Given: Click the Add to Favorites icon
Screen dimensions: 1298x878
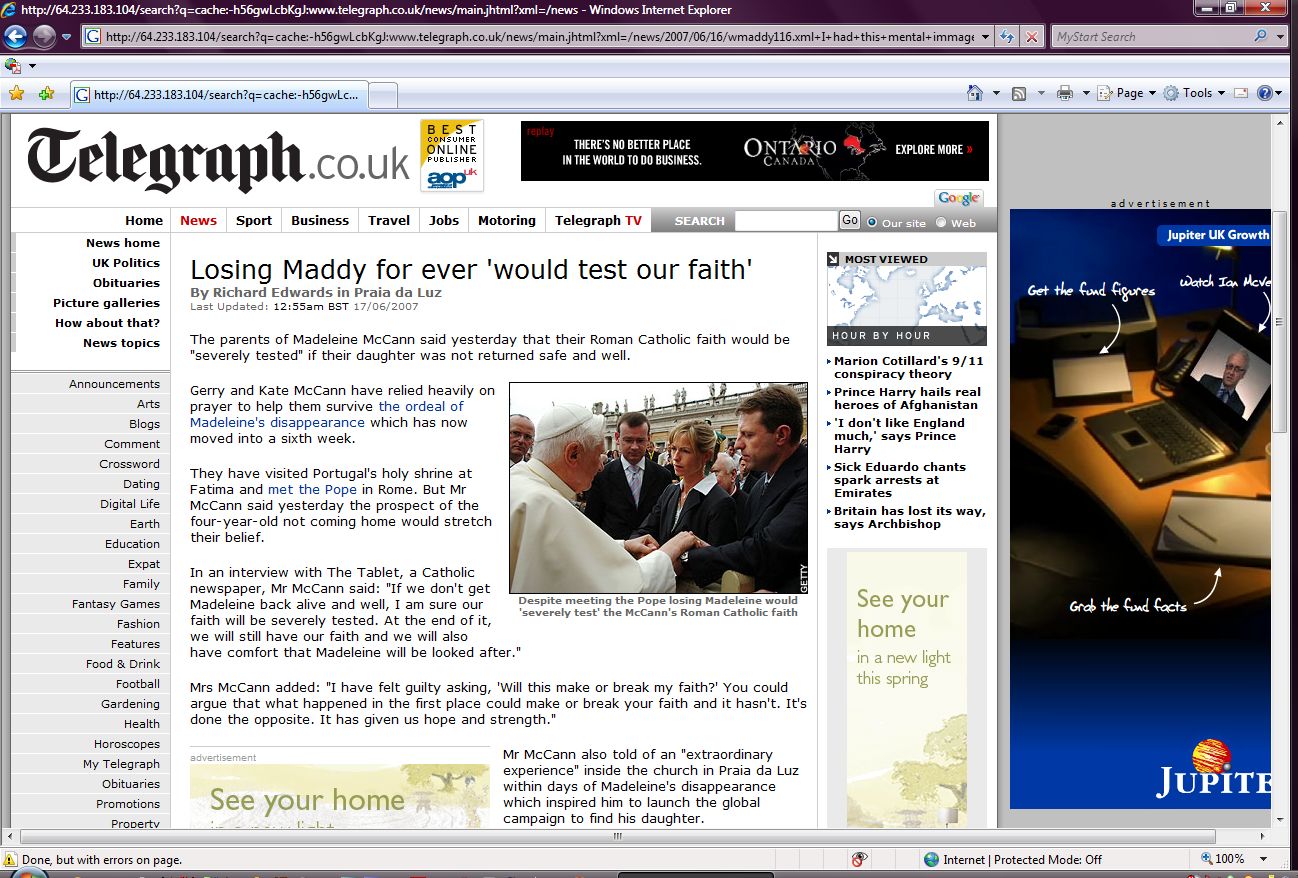Looking at the screenshot, I should click(46, 94).
